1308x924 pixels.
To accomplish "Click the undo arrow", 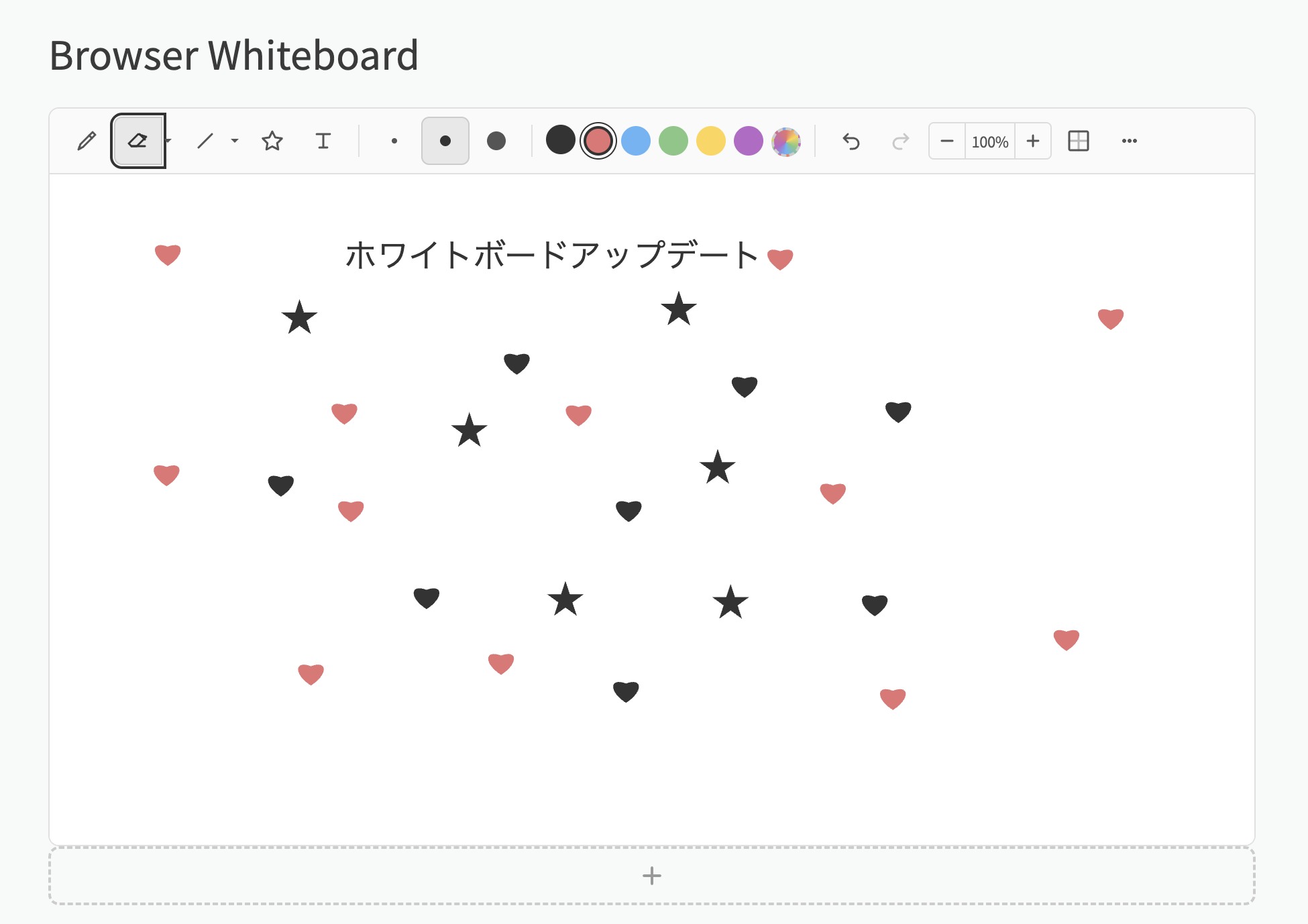I will 851,141.
